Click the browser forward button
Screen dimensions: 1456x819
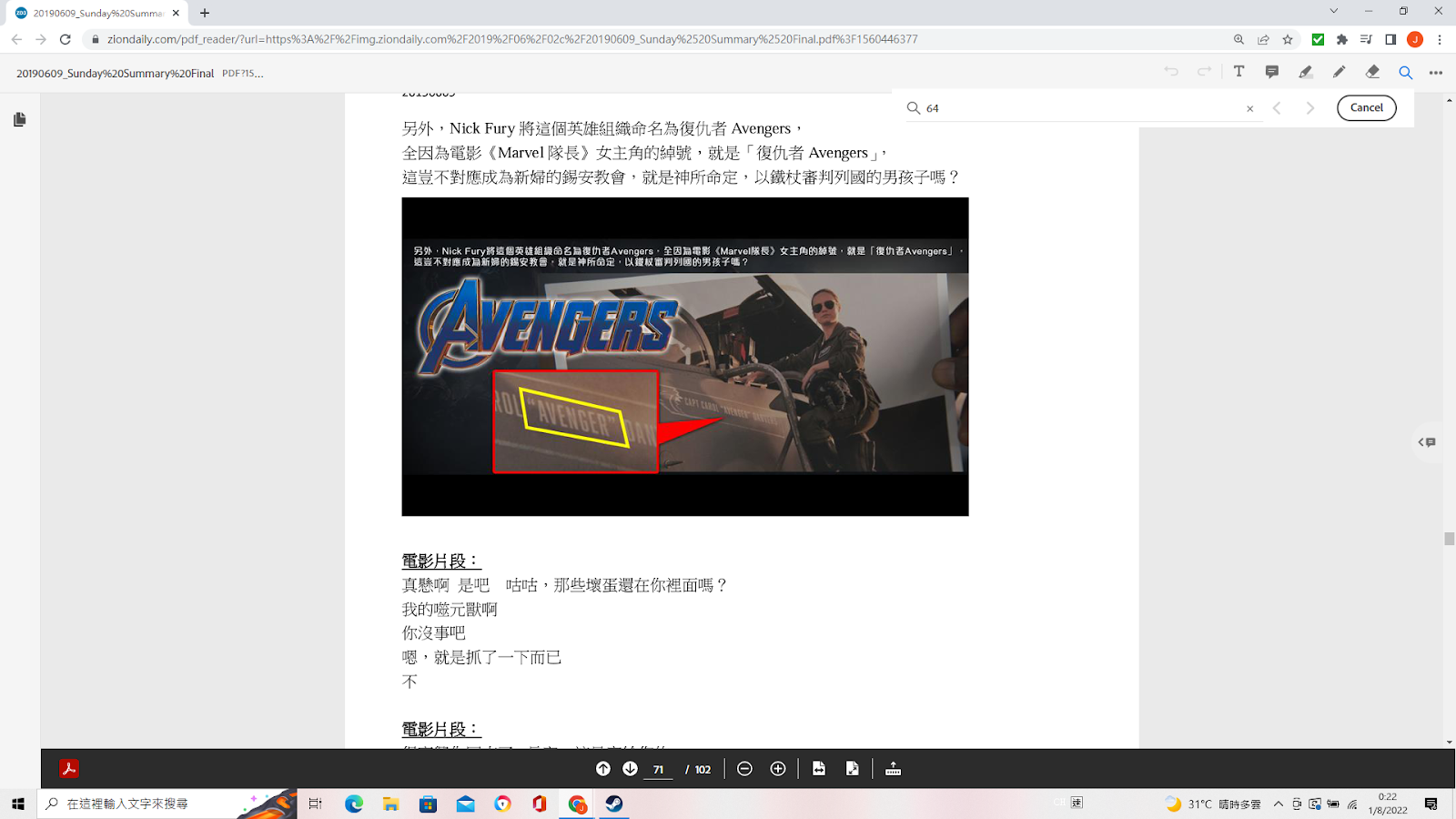pyautogui.click(x=41, y=39)
